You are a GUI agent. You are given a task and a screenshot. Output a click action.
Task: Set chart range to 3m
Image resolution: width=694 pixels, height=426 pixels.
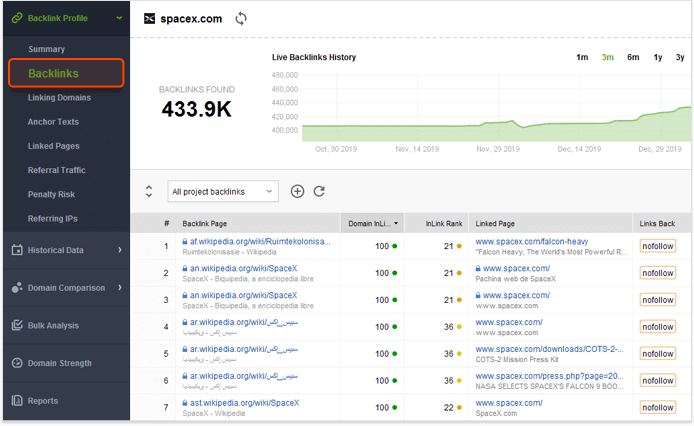coord(608,57)
